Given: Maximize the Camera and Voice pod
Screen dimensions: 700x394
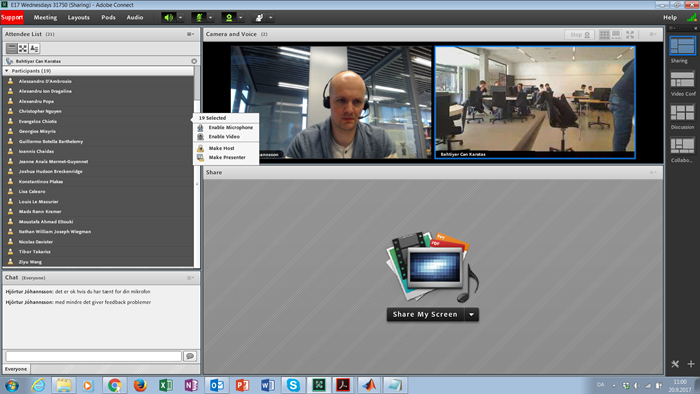Looking at the screenshot, I should pos(630,34).
